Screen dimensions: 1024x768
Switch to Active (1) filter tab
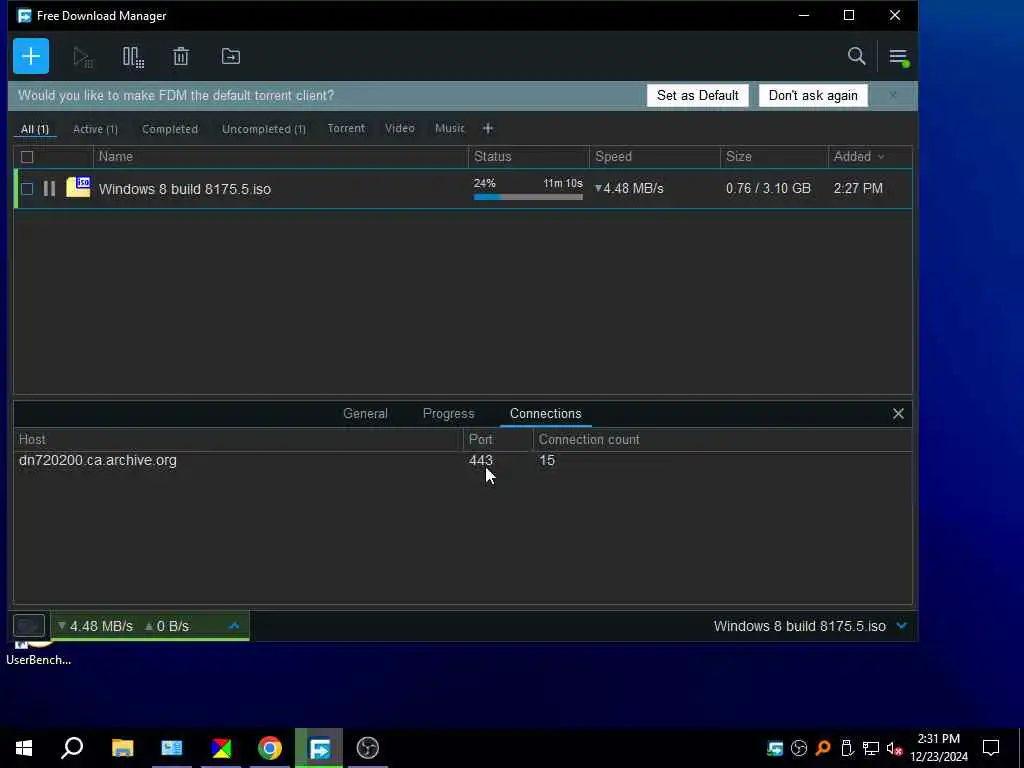(95, 129)
